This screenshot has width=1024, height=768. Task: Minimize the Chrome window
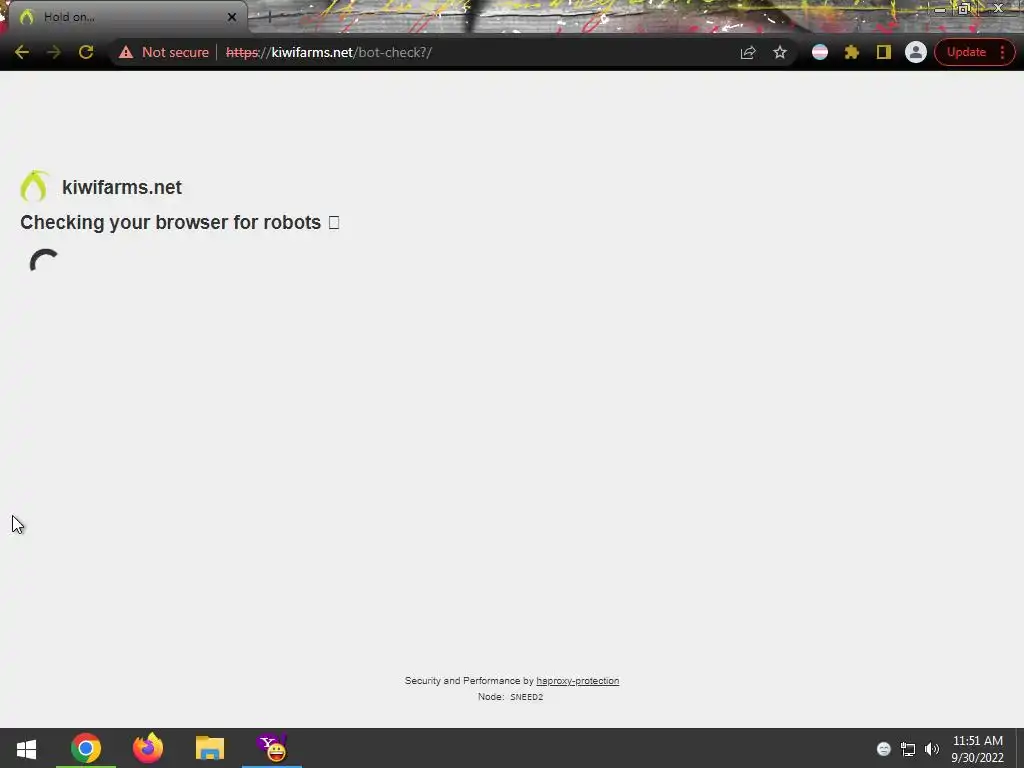[939, 8]
